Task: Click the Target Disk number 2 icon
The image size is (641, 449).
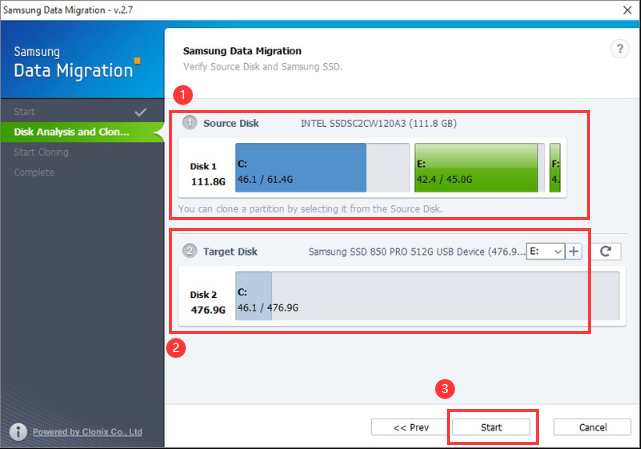Action: coord(190,251)
